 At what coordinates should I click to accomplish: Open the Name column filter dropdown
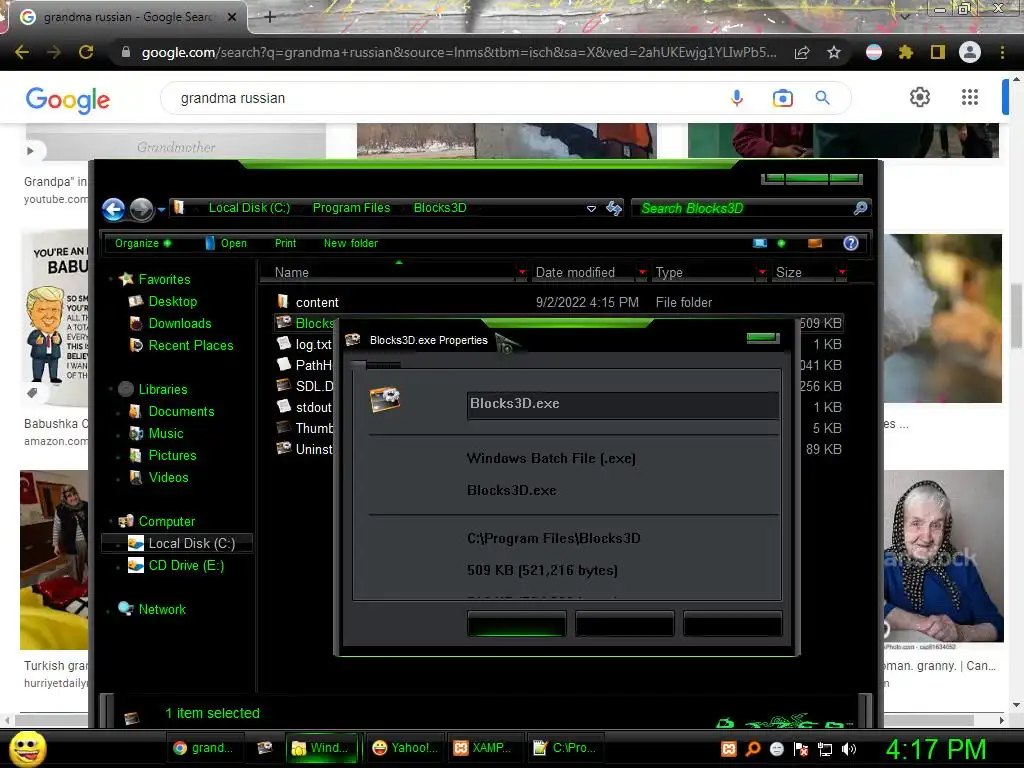(522, 272)
